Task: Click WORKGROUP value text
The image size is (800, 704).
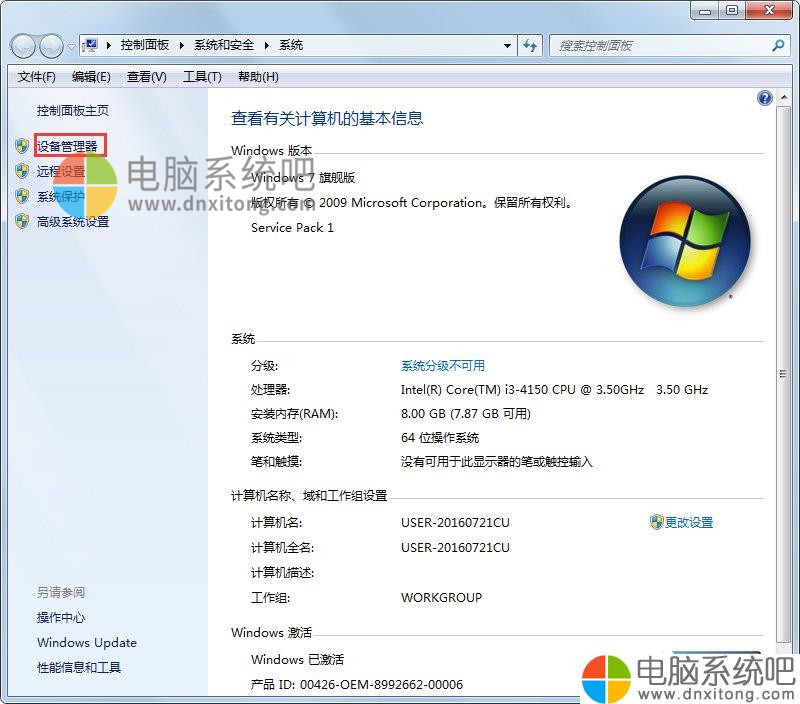Action: coord(441,597)
